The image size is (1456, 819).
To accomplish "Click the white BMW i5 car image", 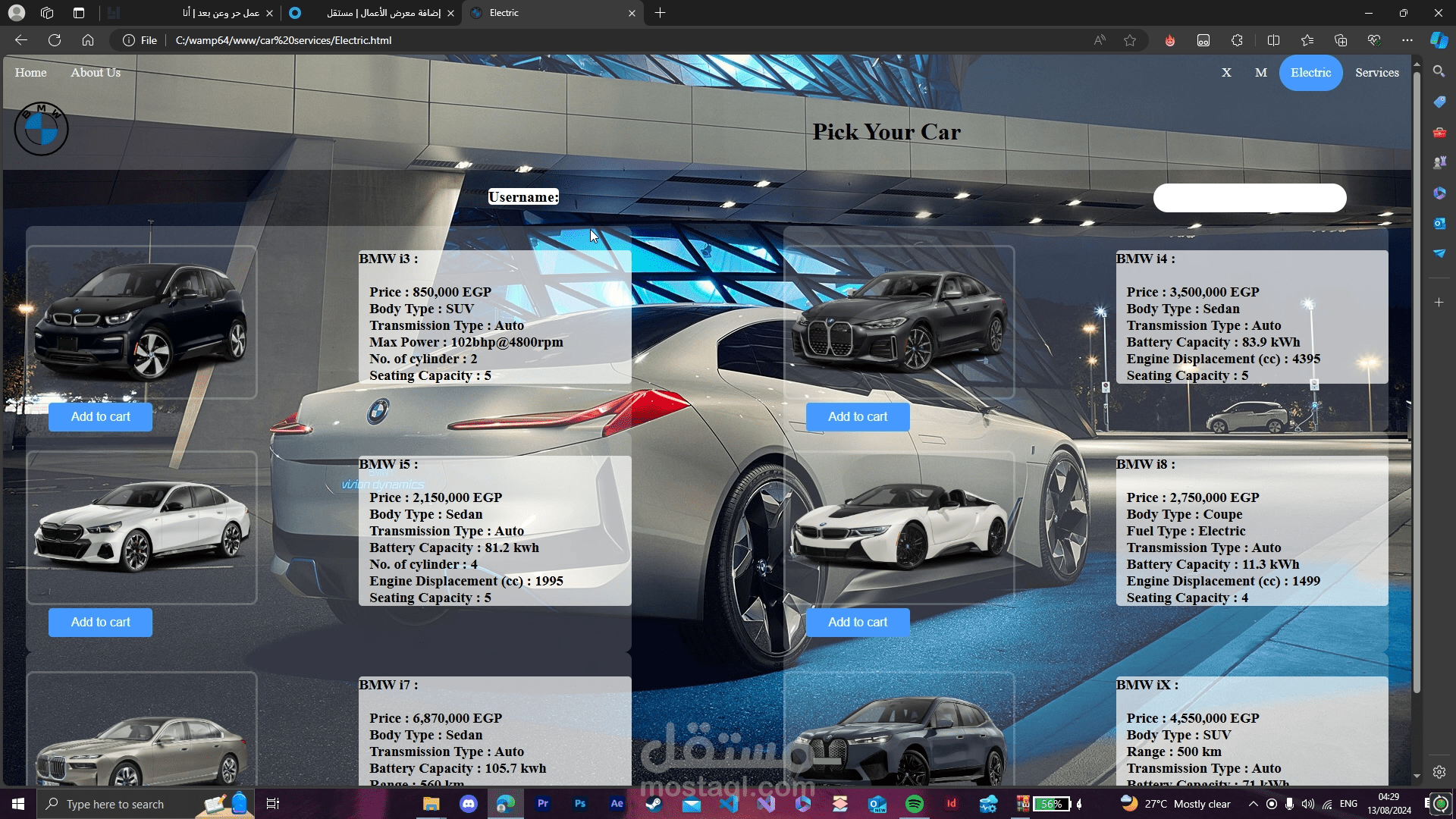I will click(142, 528).
